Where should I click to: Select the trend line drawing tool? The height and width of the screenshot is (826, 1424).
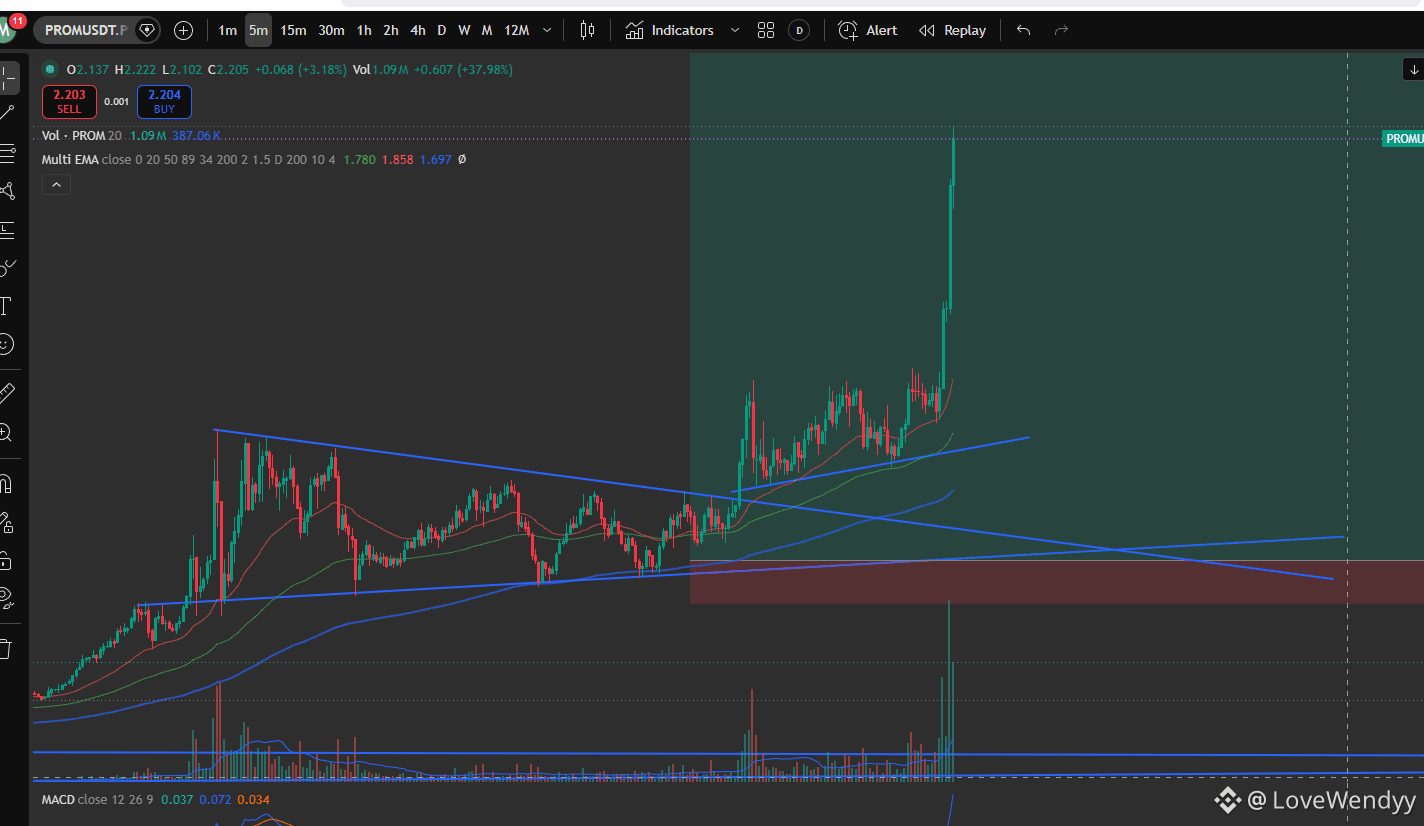tap(6, 113)
